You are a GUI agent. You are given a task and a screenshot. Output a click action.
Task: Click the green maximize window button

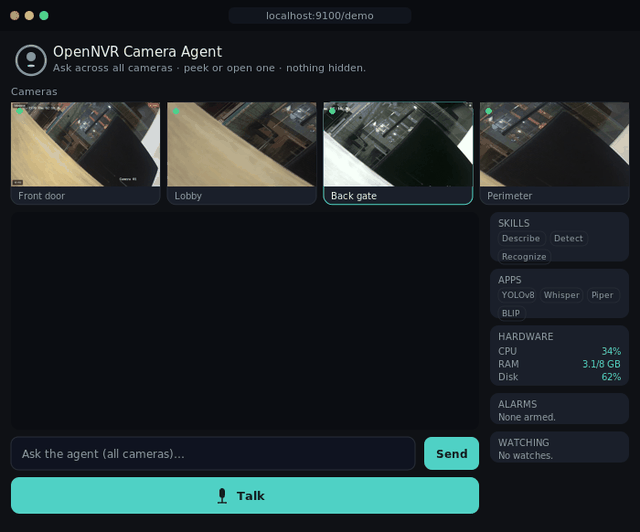[44, 16]
